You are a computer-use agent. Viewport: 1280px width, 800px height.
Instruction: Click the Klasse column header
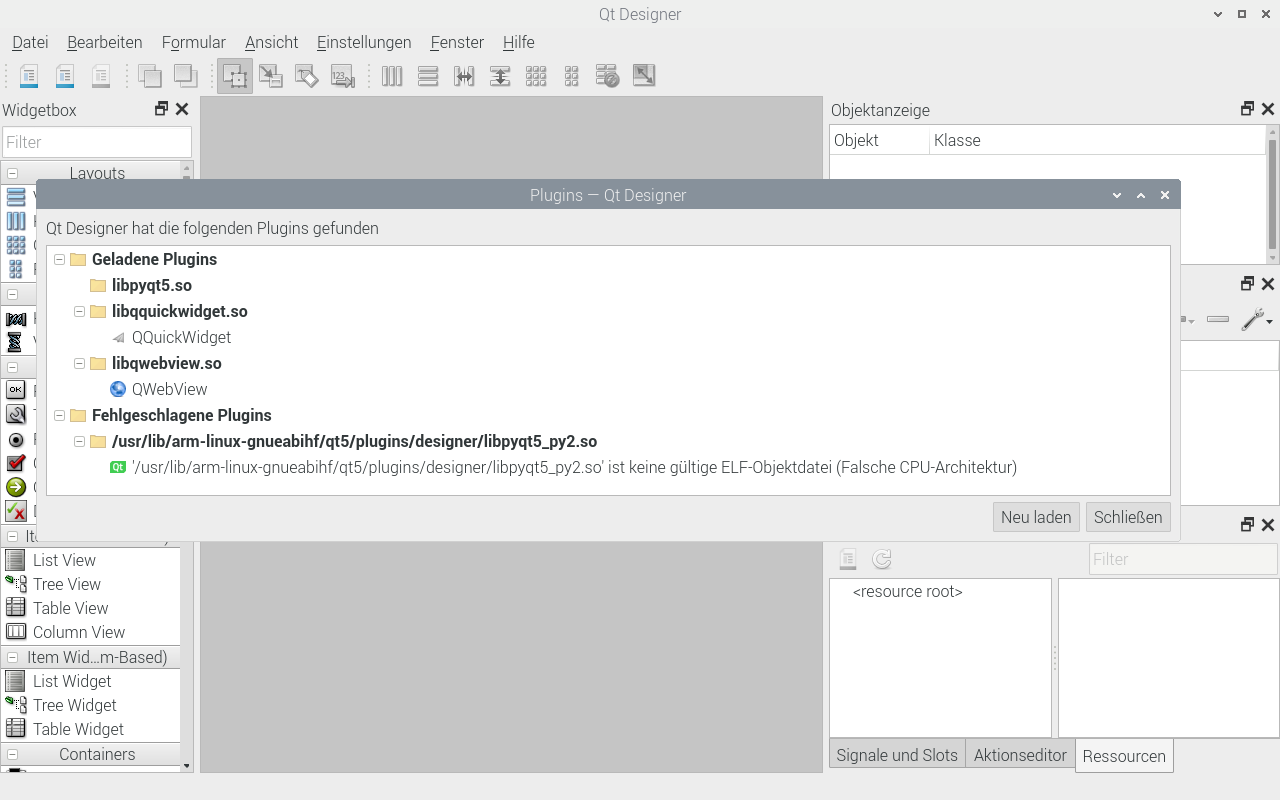point(1097,140)
